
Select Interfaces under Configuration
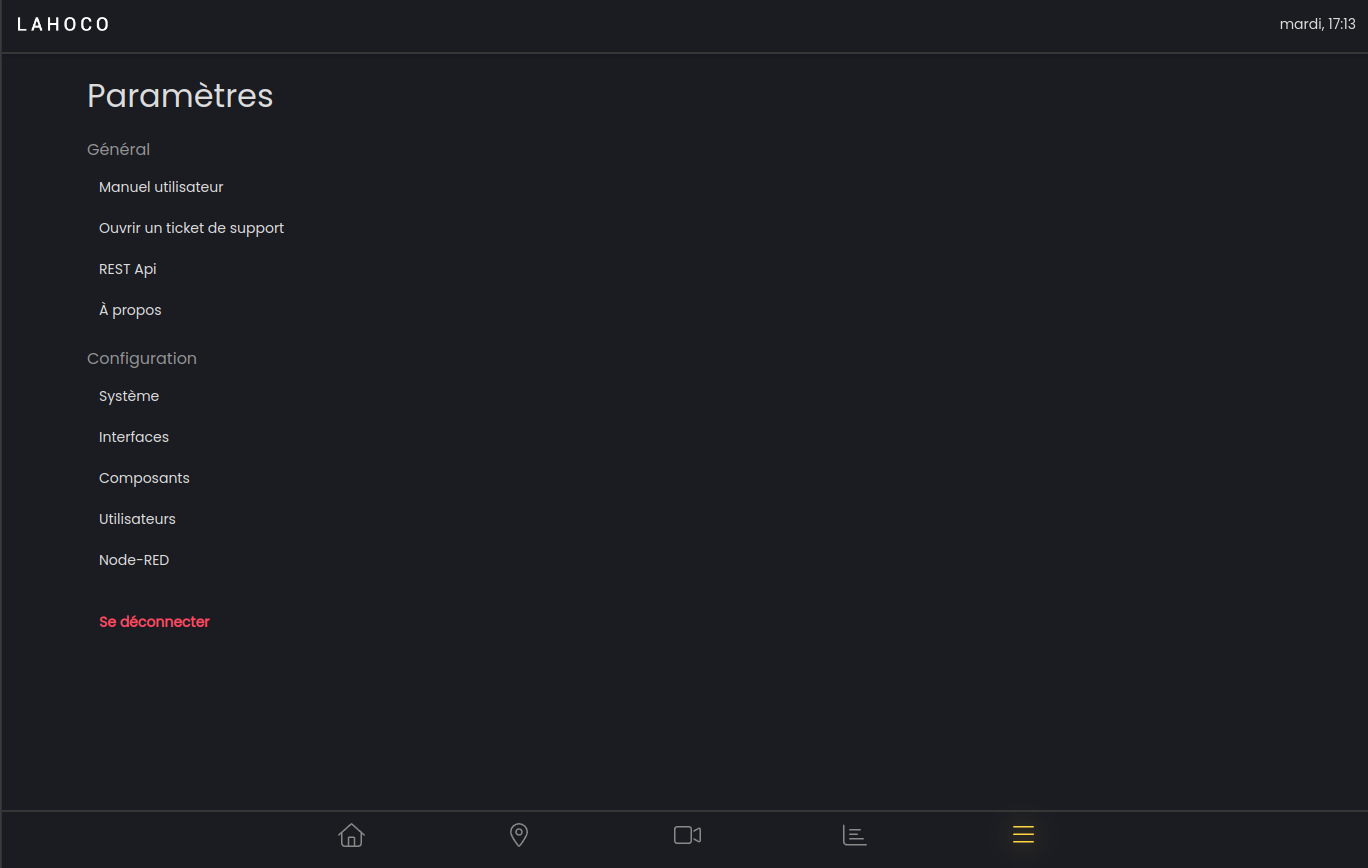(134, 437)
